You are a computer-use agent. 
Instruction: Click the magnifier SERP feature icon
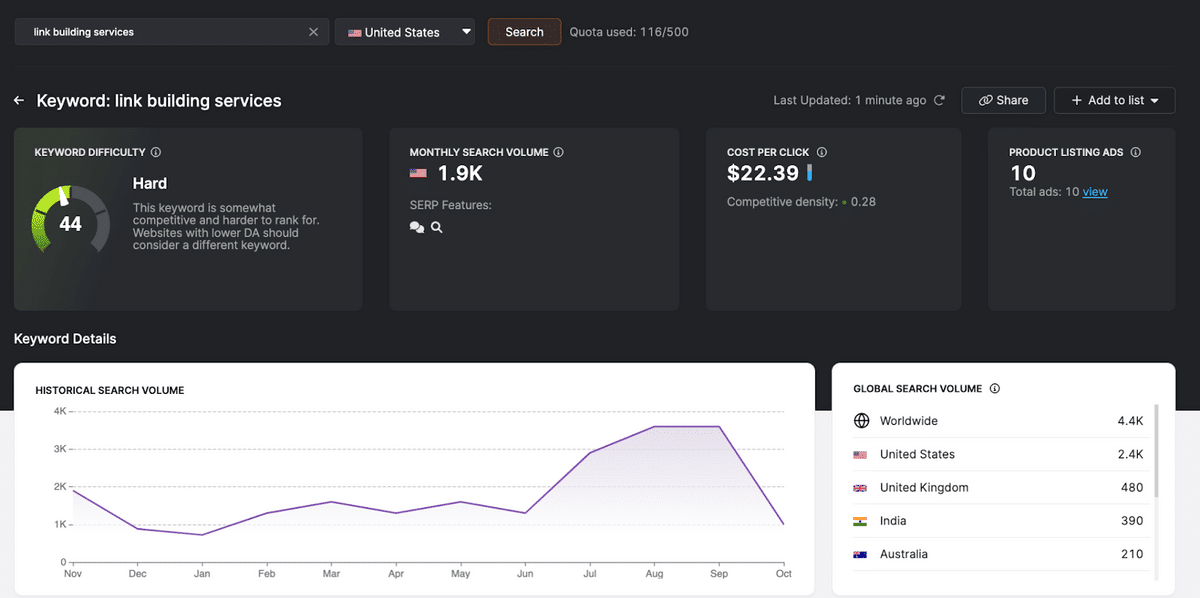point(437,227)
